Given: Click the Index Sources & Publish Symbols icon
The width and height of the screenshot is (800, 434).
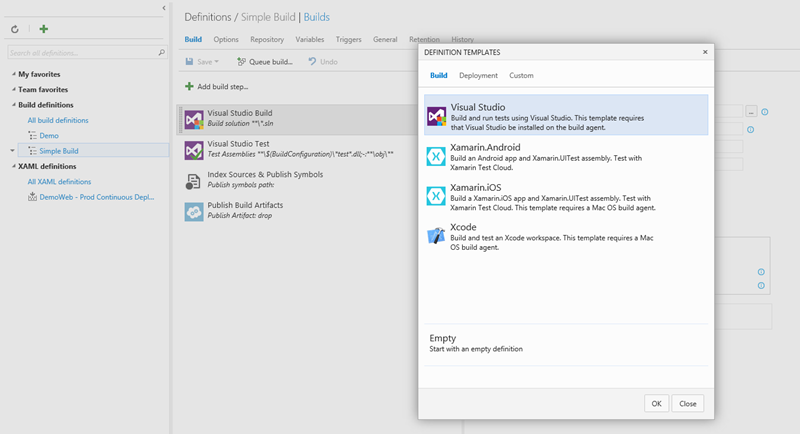Looking at the screenshot, I should tap(194, 180).
